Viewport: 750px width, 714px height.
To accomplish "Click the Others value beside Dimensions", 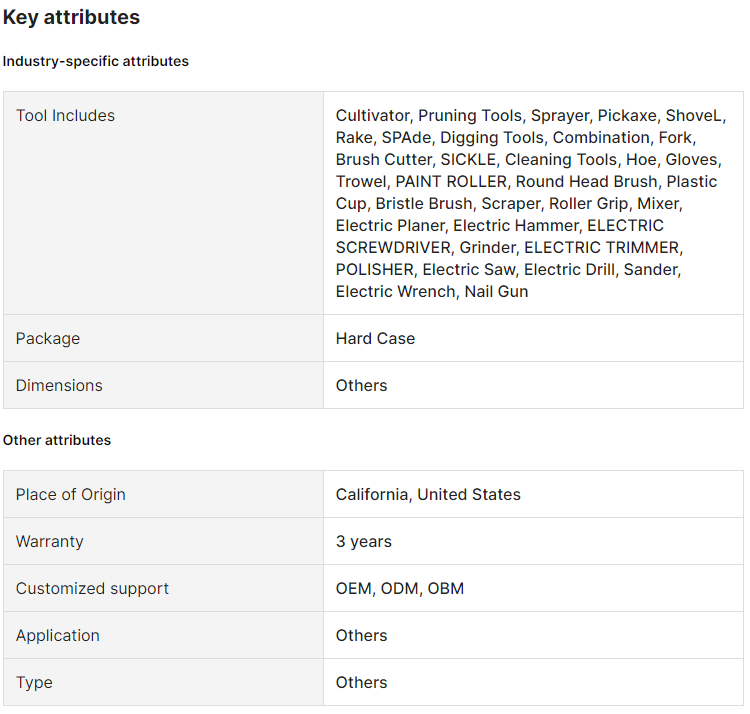I will pos(361,385).
